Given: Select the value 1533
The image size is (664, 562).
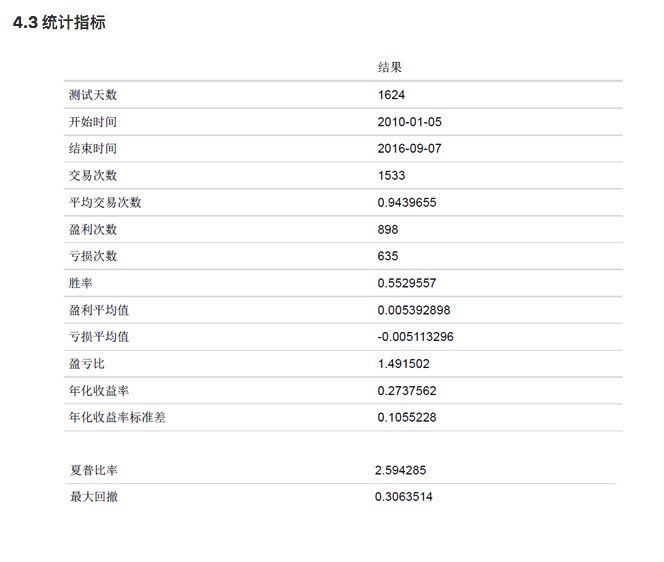Looking at the screenshot, I should 391,175.
